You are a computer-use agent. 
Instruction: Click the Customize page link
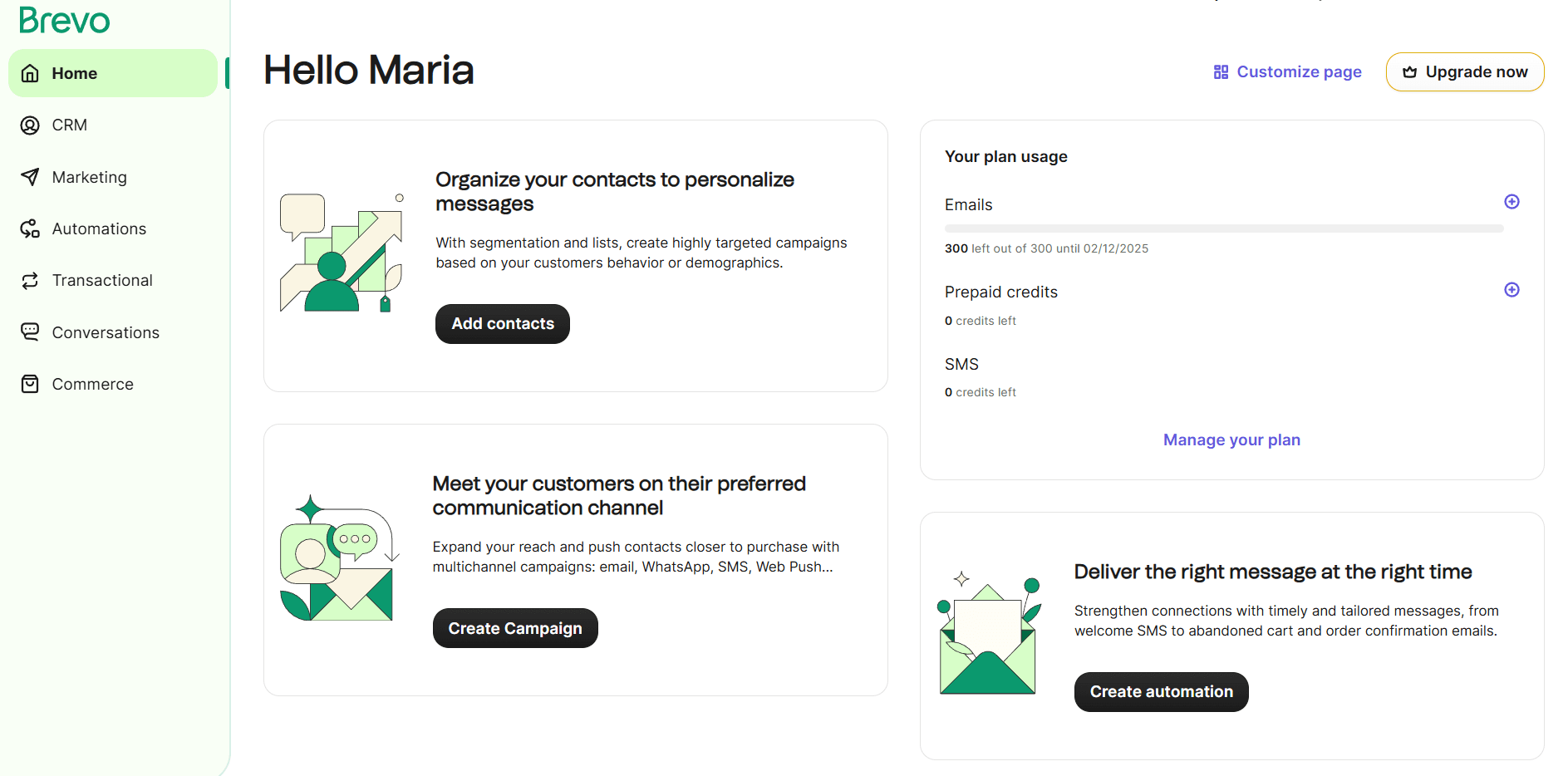1298,72
